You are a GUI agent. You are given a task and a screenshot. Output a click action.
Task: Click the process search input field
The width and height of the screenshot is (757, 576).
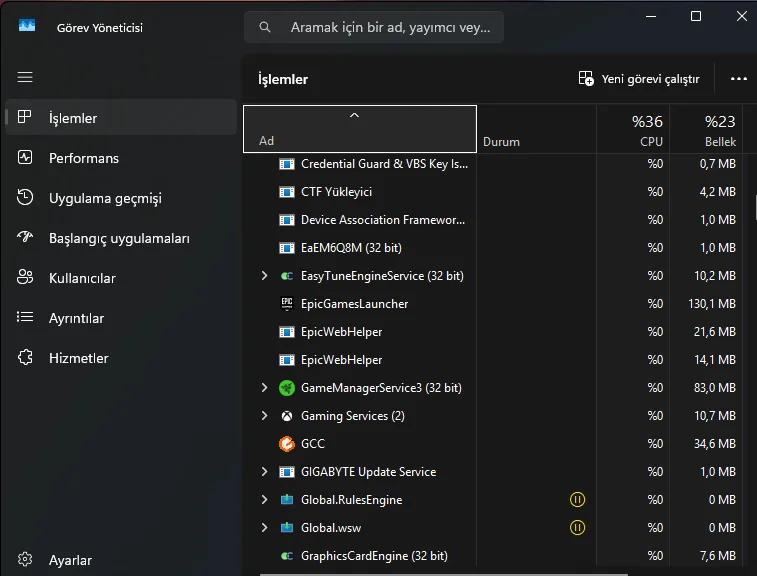[385, 28]
